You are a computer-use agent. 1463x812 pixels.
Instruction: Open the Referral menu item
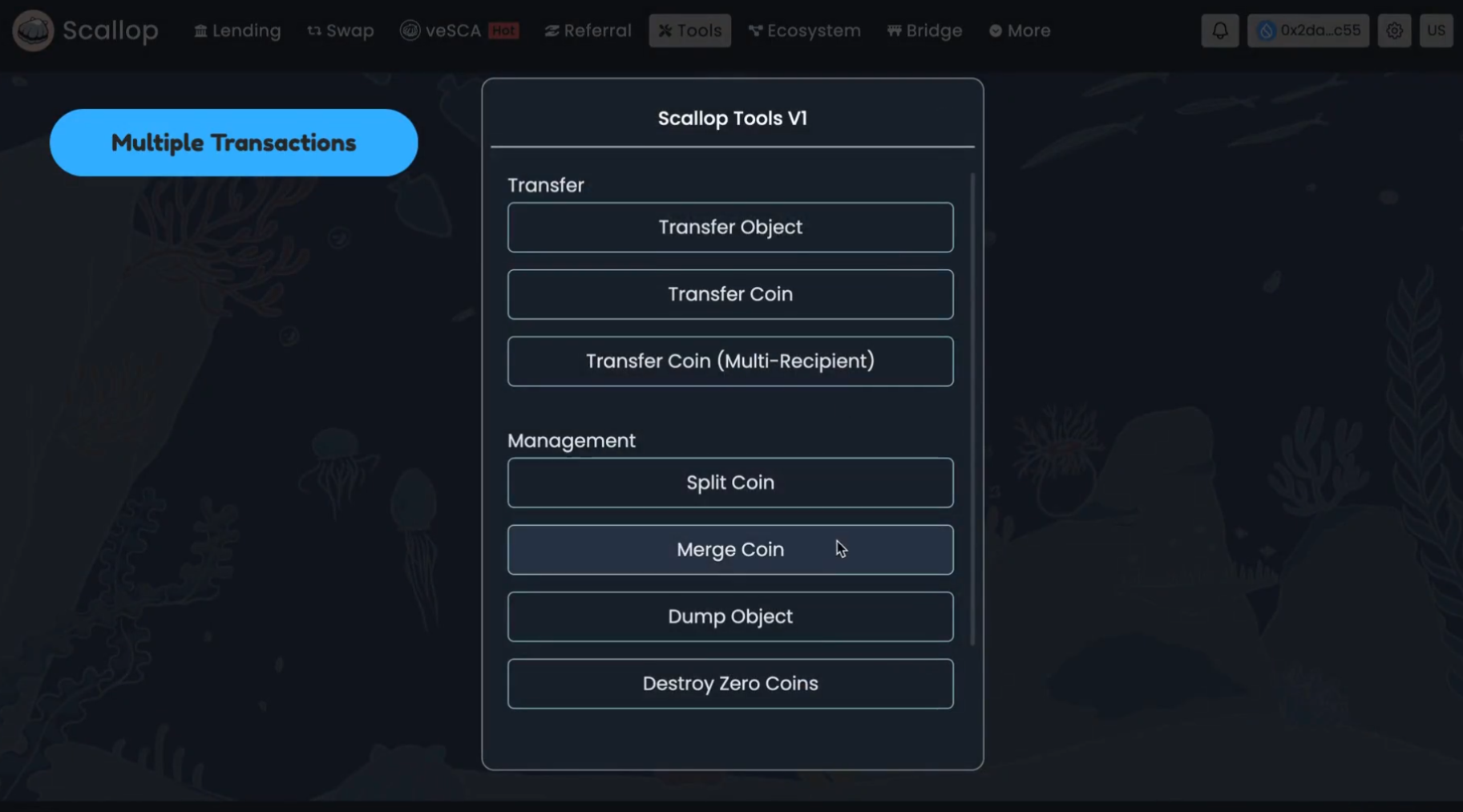(588, 31)
